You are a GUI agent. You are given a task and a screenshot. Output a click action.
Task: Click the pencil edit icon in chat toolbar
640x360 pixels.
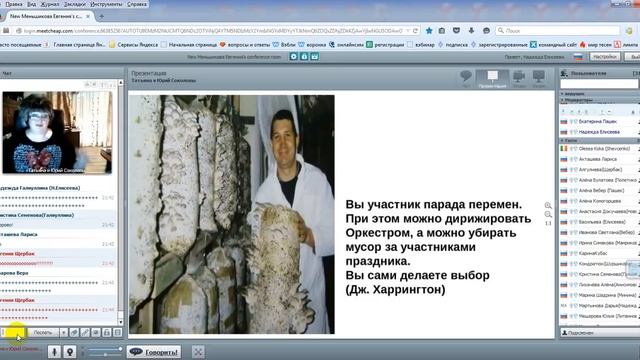[85, 333]
